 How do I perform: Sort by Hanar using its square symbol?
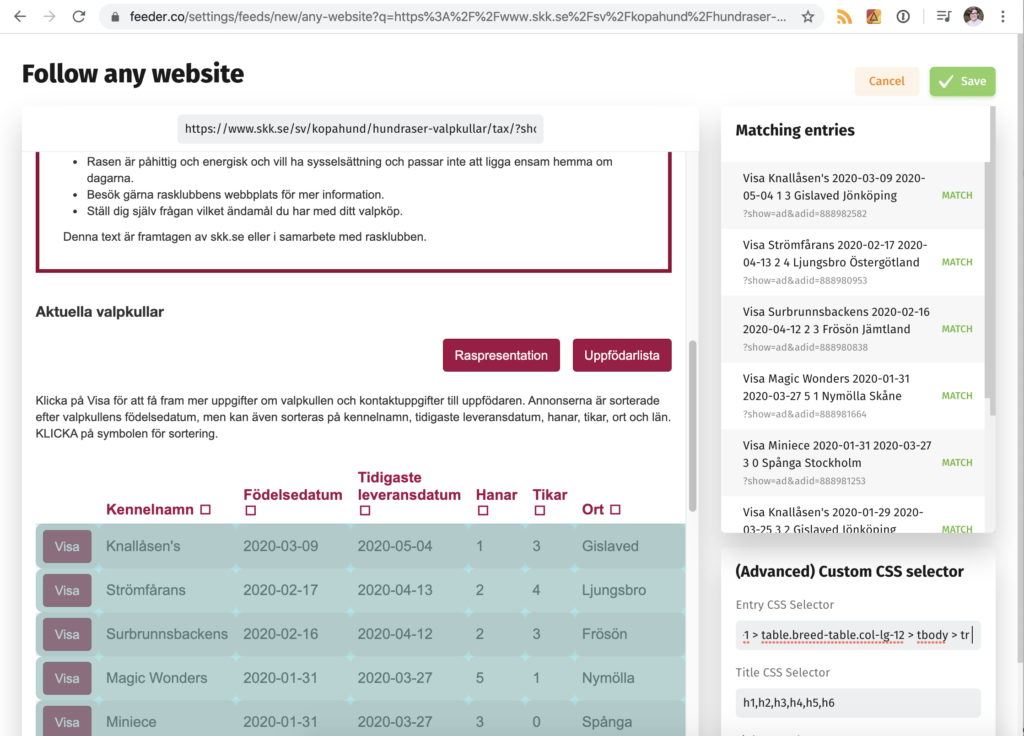point(483,511)
